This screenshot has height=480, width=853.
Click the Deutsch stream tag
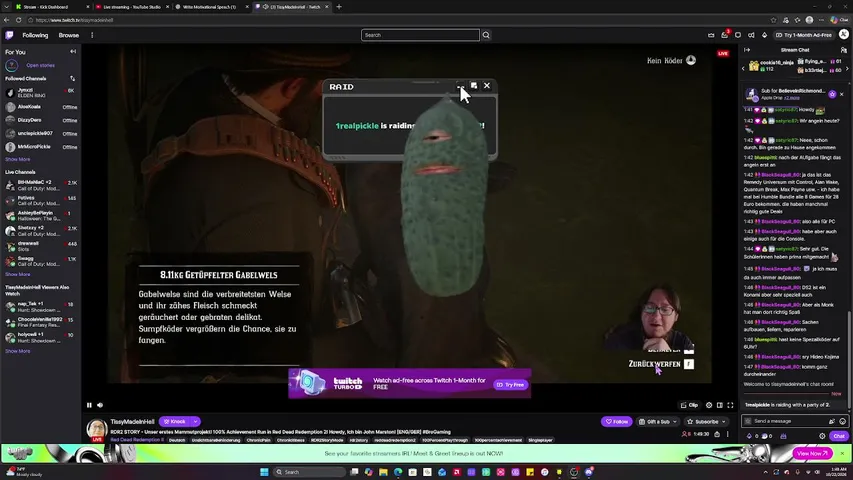(177, 440)
